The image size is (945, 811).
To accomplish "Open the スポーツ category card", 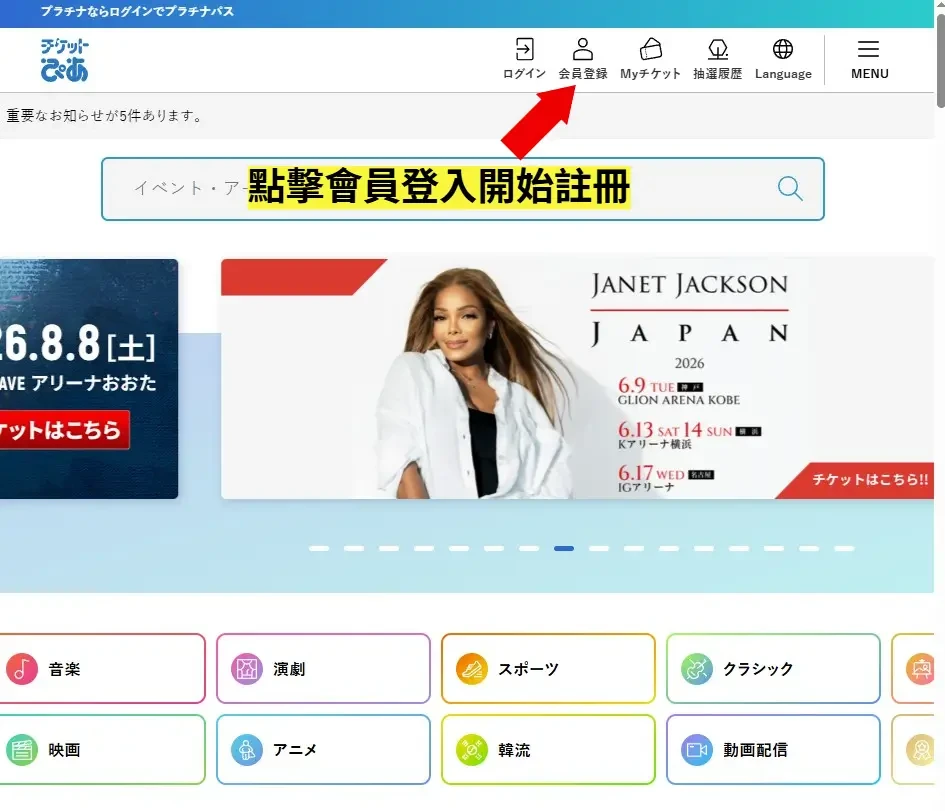I will tap(548, 668).
